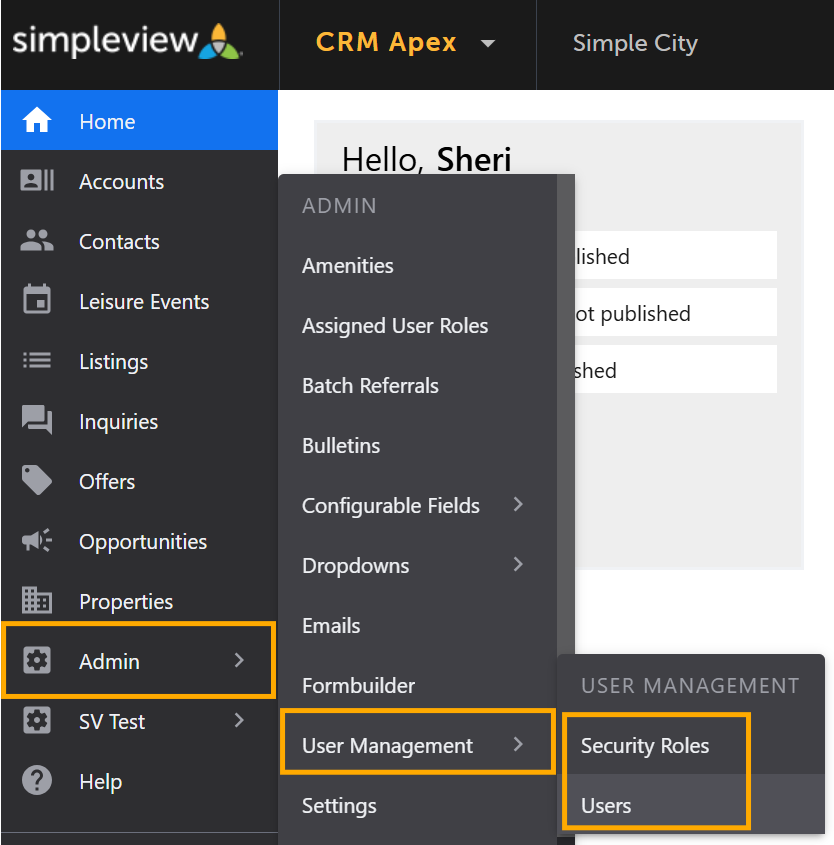
Task: Expand the Admin menu chevron
Action: click(240, 660)
